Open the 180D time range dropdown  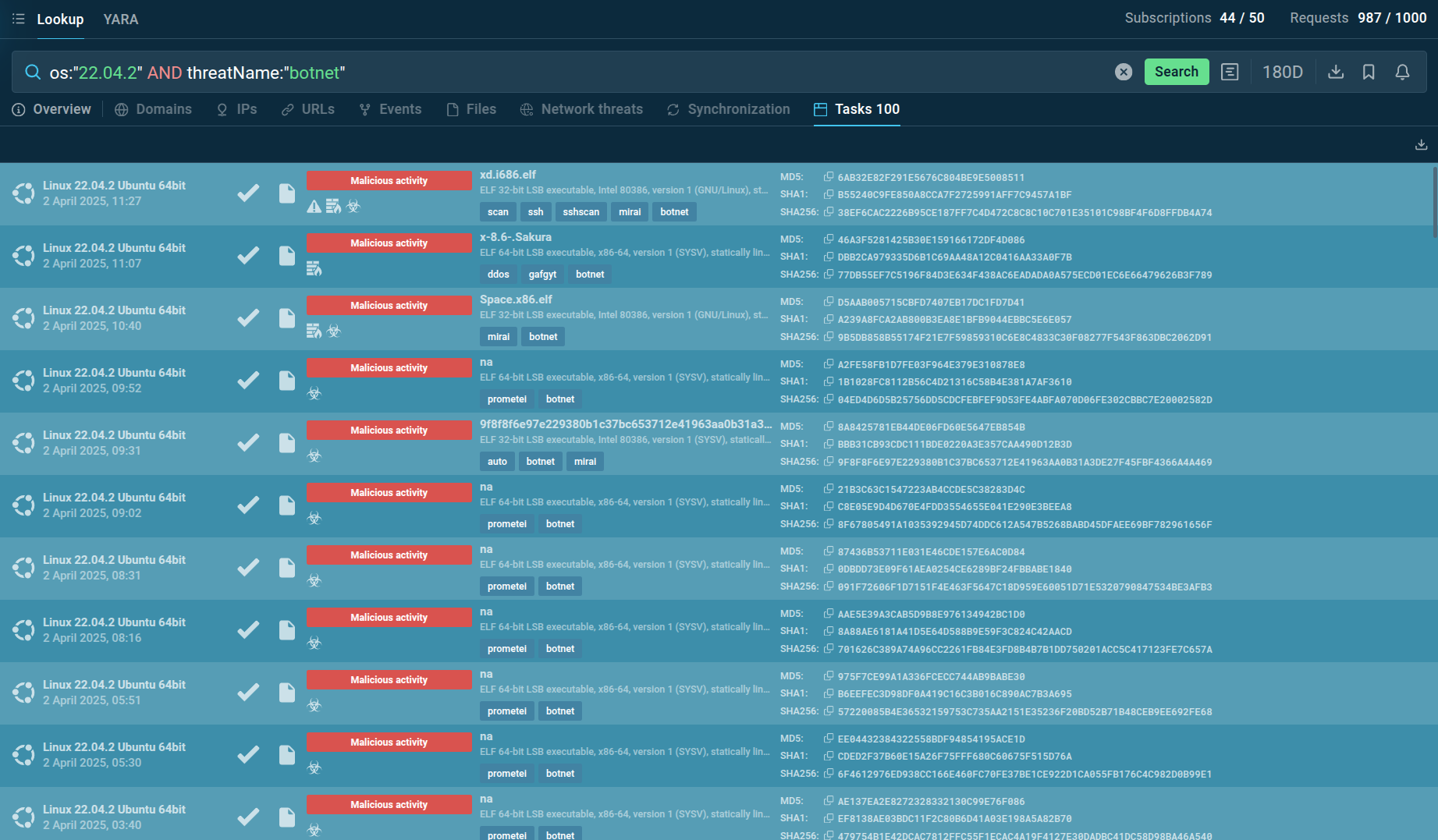click(1282, 72)
